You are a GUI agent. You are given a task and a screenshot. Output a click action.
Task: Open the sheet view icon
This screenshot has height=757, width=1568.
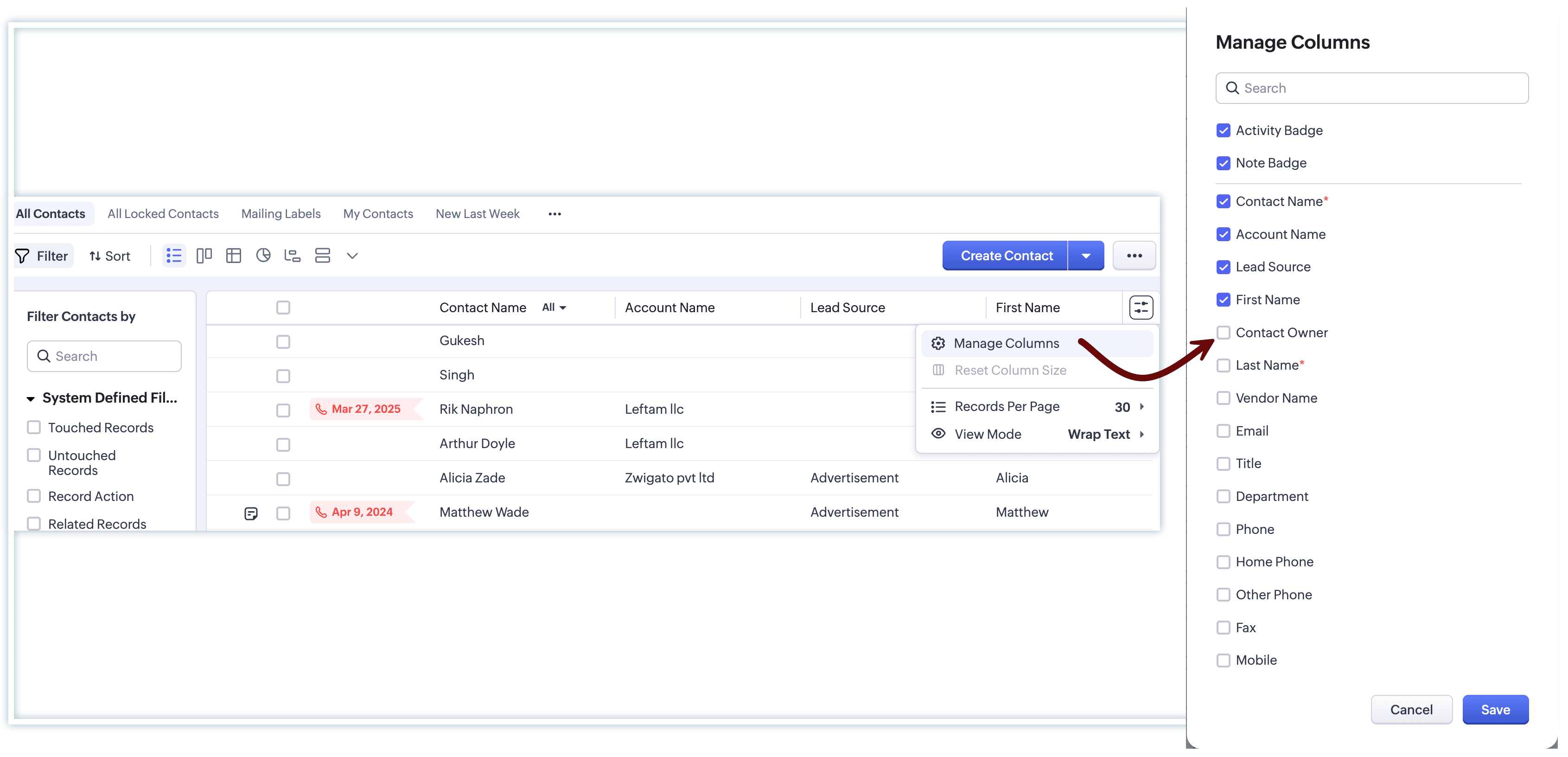pos(234,256)
